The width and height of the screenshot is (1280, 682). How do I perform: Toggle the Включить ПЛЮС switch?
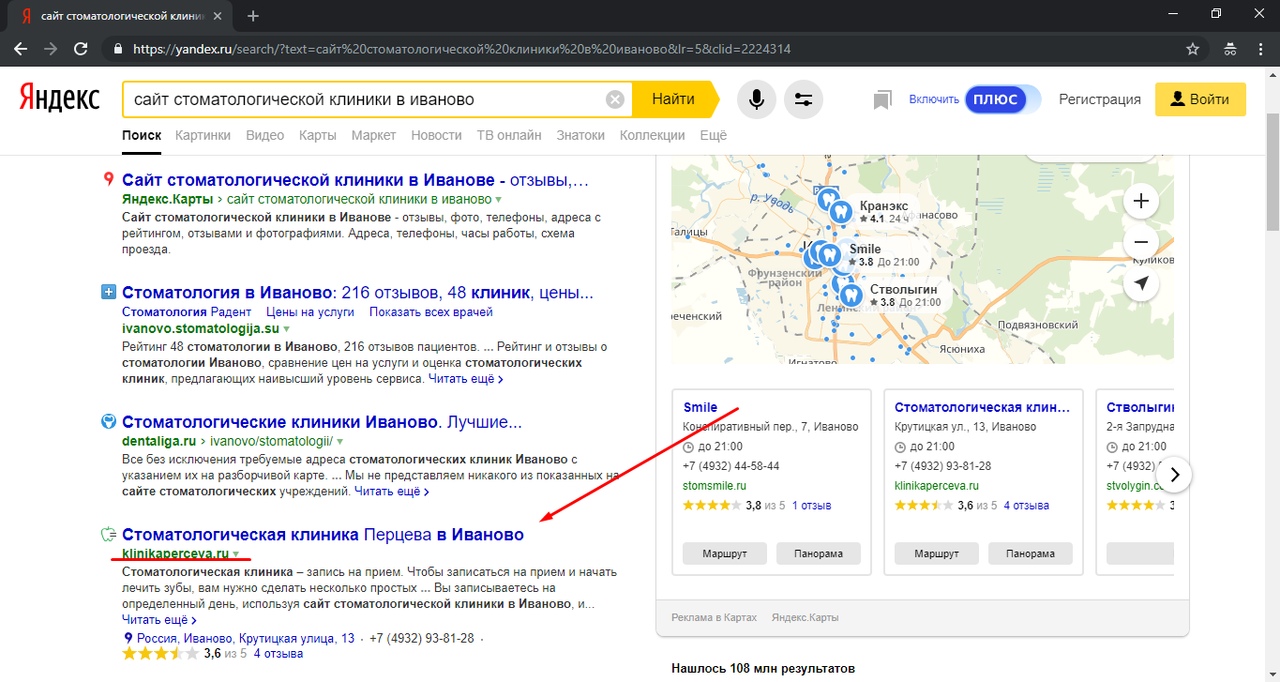(x=1002, y=99)
